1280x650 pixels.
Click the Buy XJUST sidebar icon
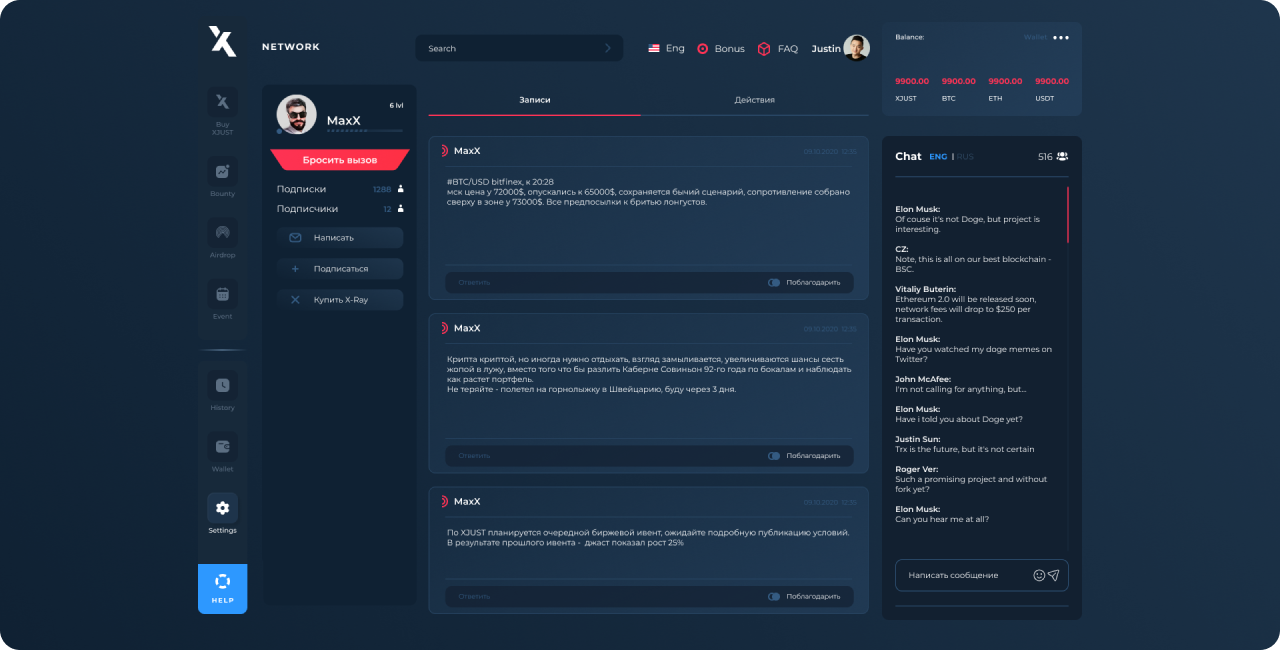point(222,102)
